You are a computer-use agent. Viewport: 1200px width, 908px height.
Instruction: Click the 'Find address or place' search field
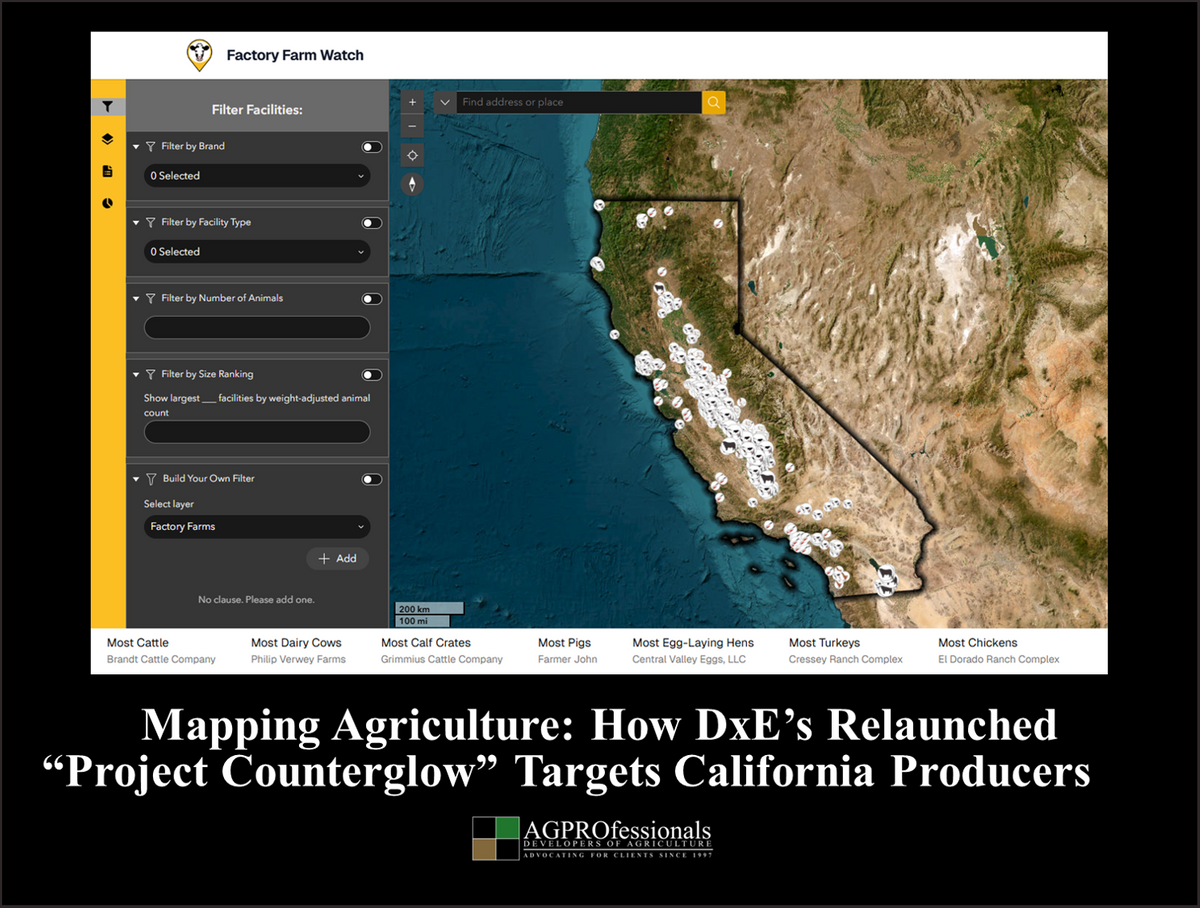click(x=578, y=101)
